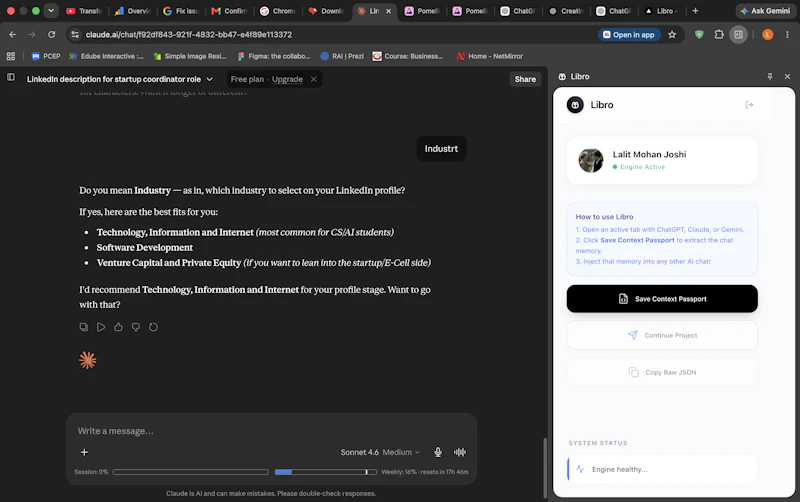The width and height of the screenshot is (800, 502).
Task: Pin the Libro side panel
Action: pyautogui.click(x=770, y=77)
